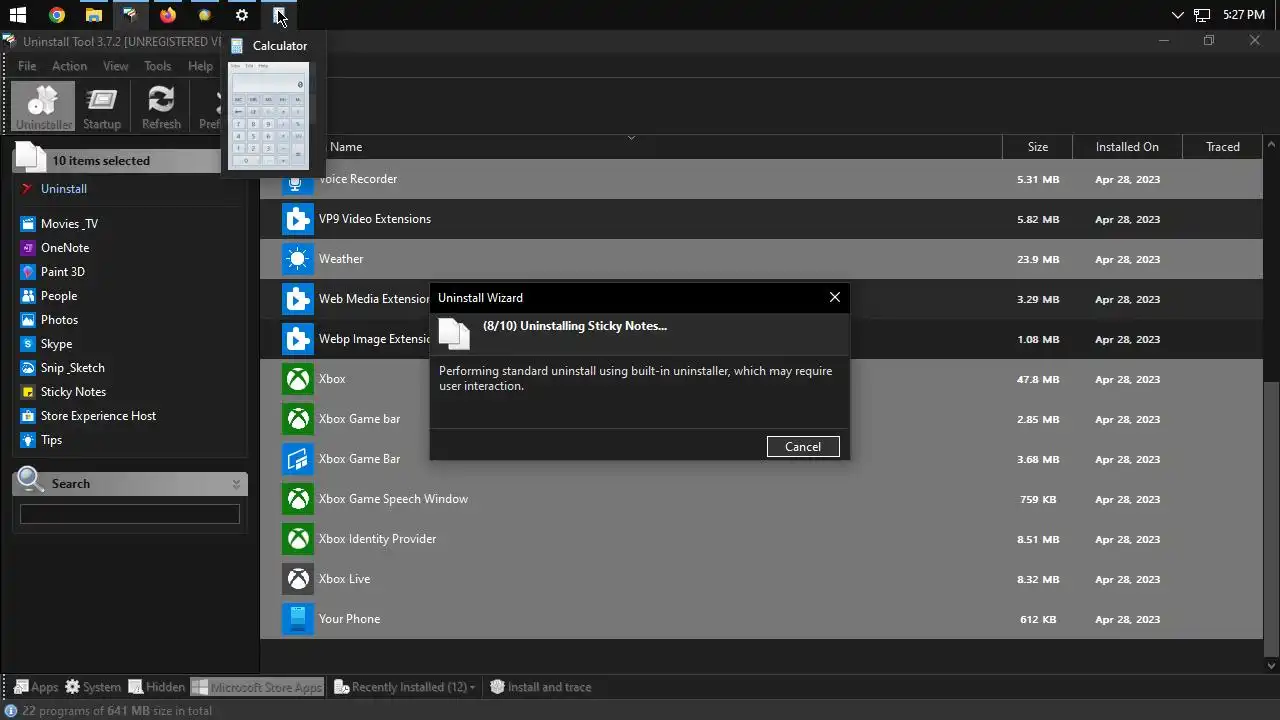Screen dimensions: 1280x720
Task: Click the Webp Image Extensions icon
Action: point(297,339)
